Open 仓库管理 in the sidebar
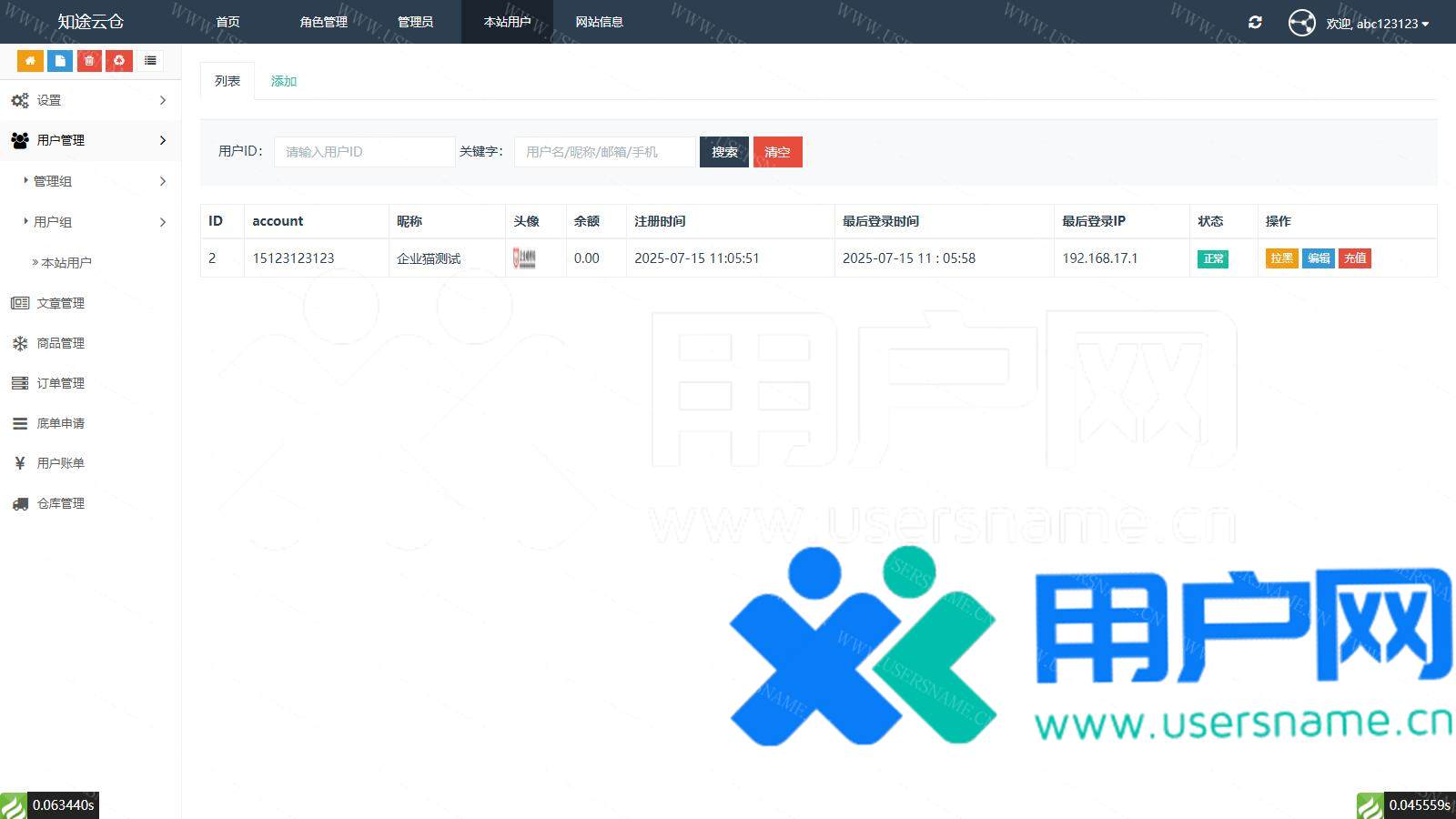Image resolution: width=1456 pixels, height=819 pixels. tap(60, 503)
